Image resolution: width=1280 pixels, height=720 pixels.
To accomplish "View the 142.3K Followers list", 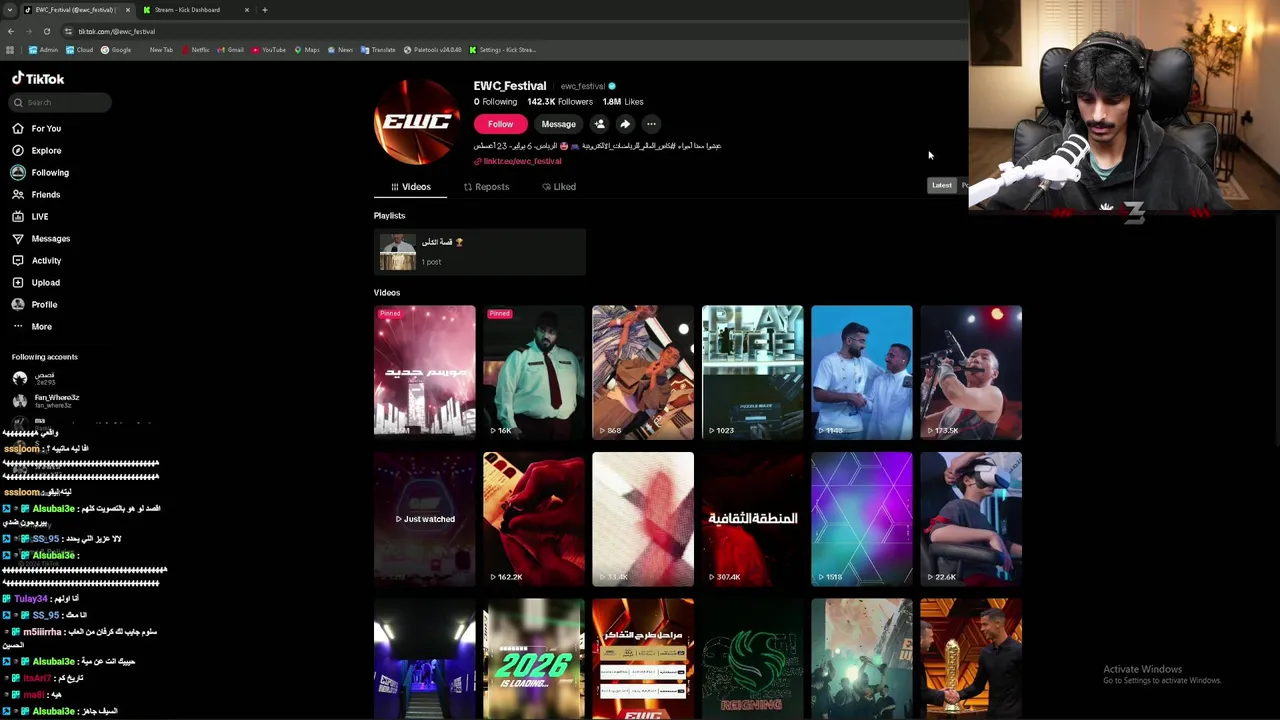I will pyautogui.click(x=560, y=102).
